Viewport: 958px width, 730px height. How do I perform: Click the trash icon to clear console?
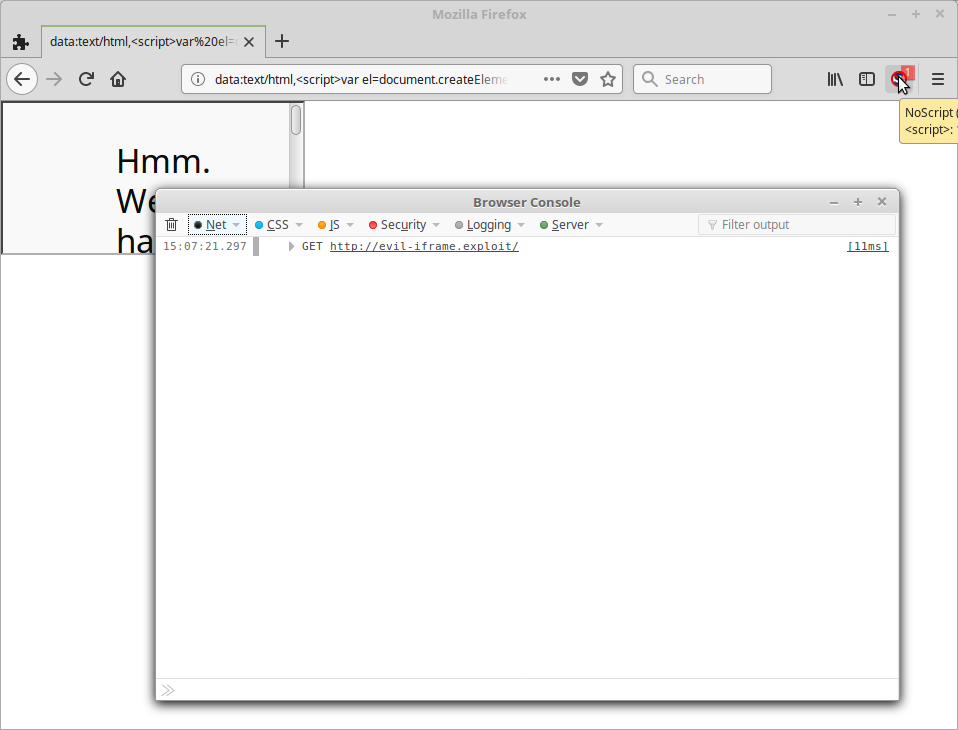point(171,224)
